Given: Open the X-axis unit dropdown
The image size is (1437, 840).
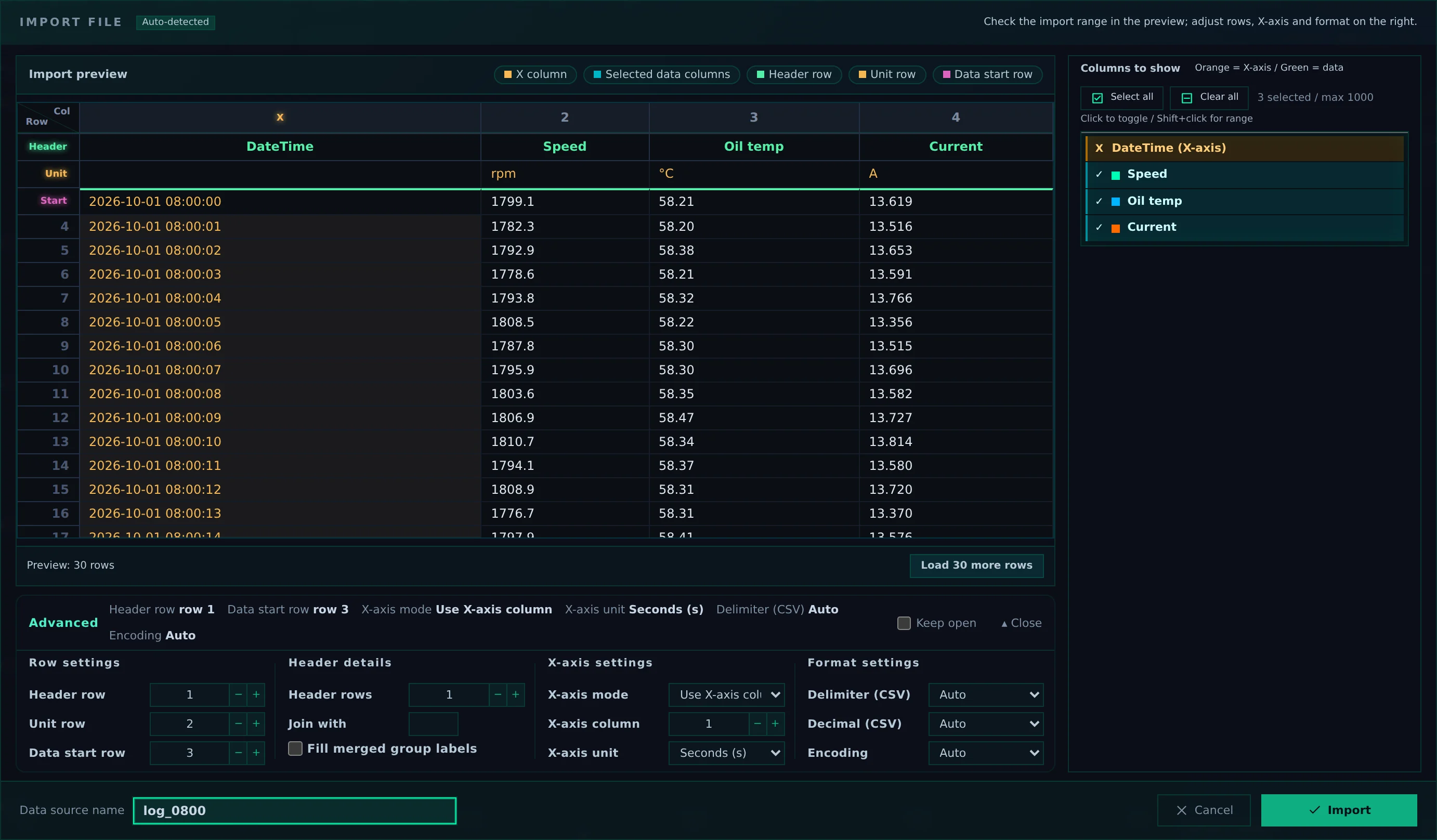Looking at the screenshot, I should click(x=726, y=753).
